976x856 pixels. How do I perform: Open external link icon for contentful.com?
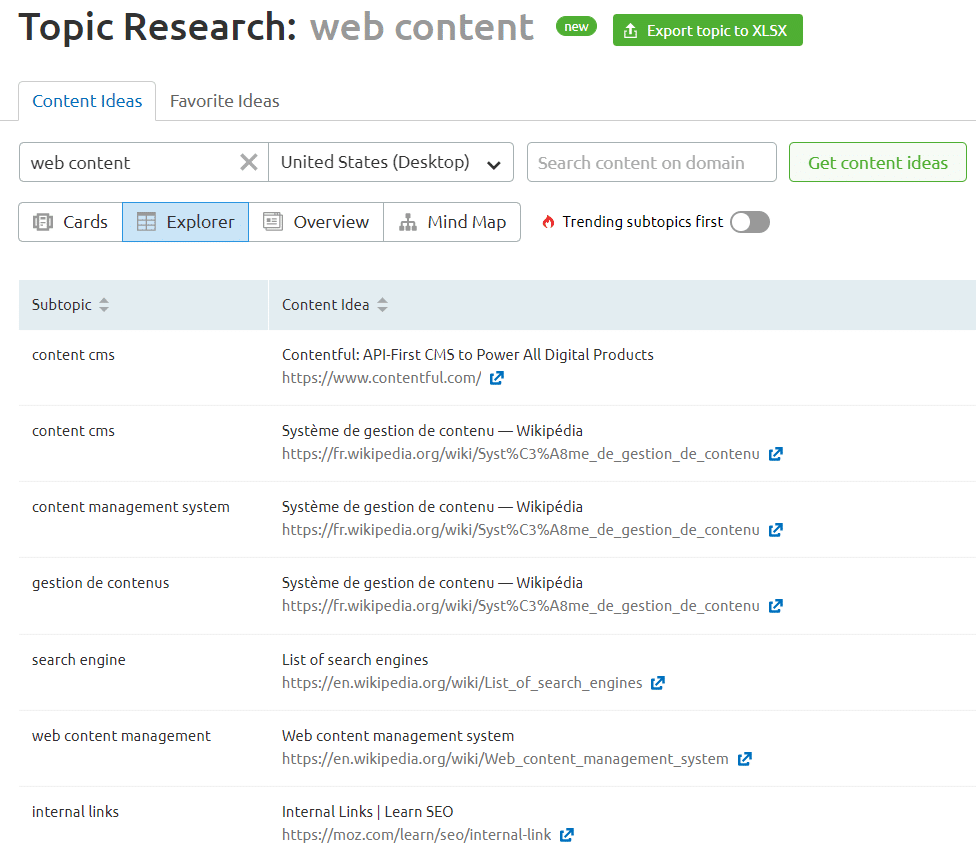[x=497, y=378]
